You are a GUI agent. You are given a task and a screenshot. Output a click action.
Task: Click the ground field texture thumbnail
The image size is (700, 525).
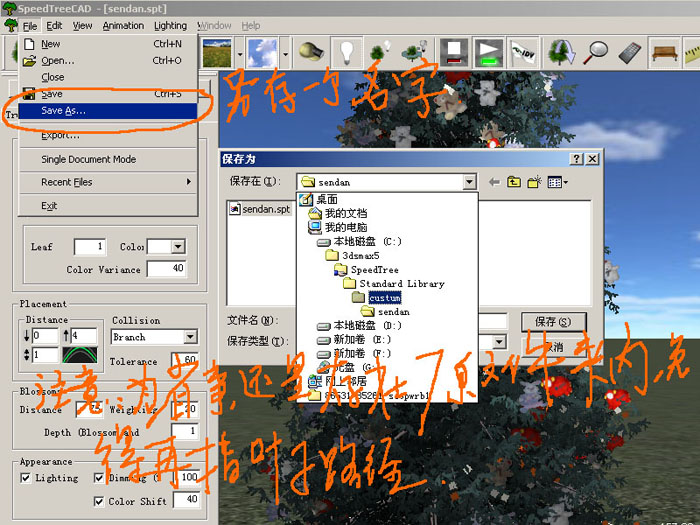pos(217,53)
